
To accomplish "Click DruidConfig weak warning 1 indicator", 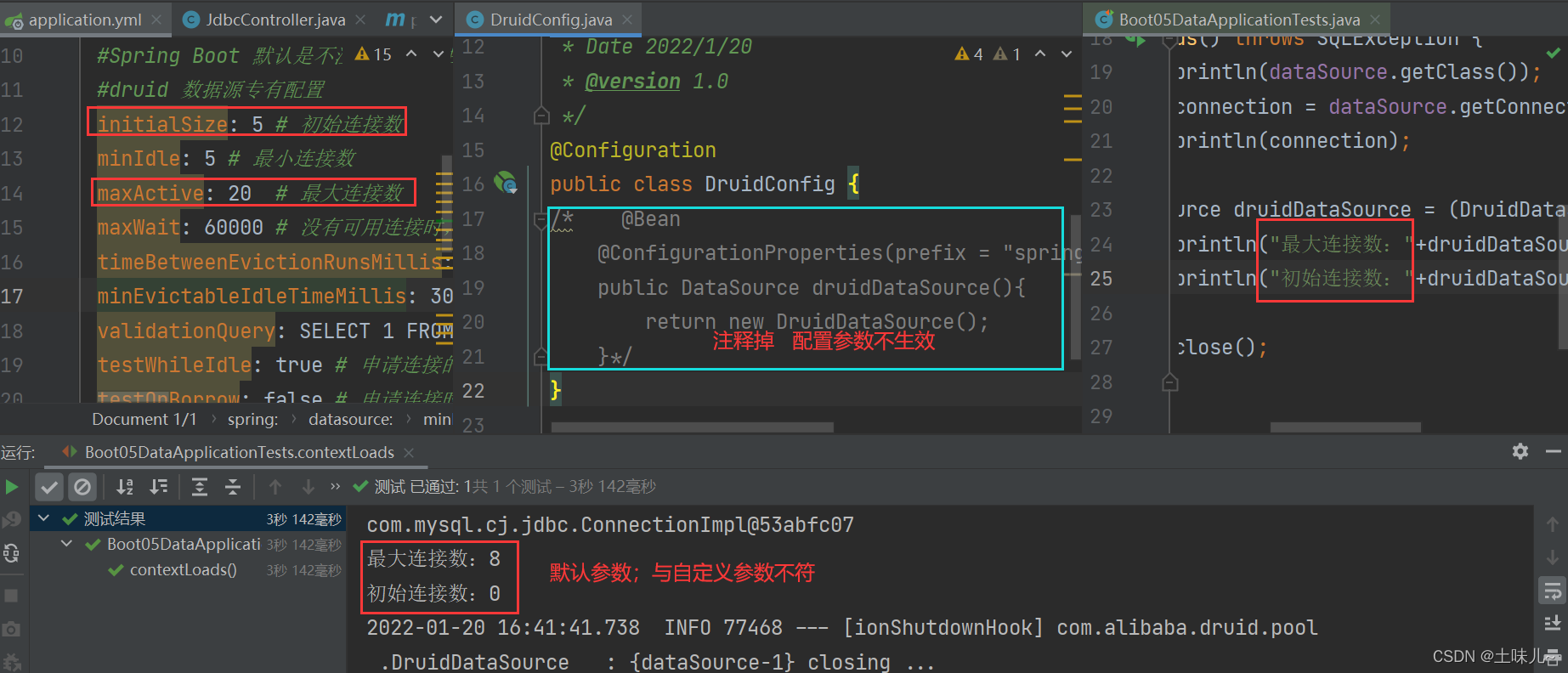I will tap(1007, 54).
